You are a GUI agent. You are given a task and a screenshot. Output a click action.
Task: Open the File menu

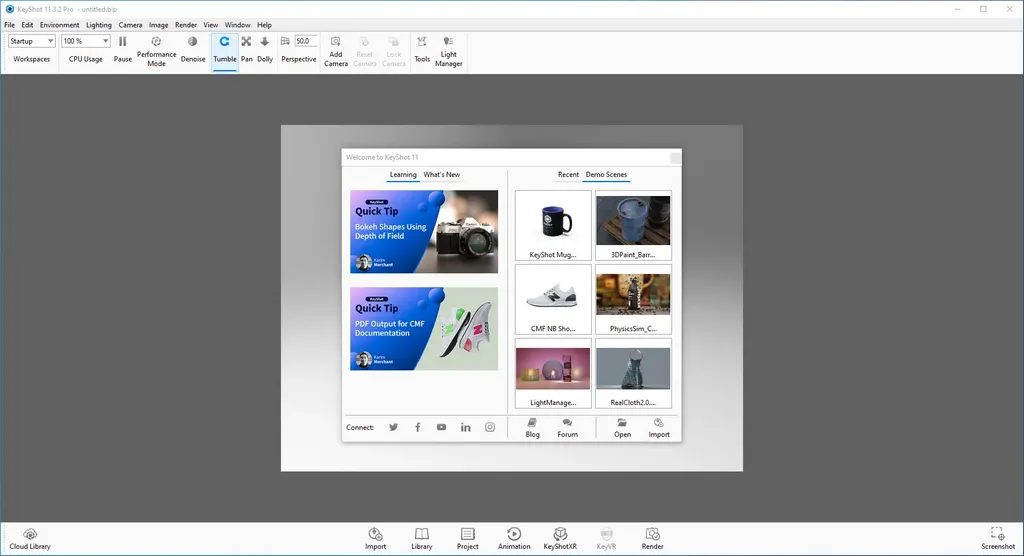point(10,25)
